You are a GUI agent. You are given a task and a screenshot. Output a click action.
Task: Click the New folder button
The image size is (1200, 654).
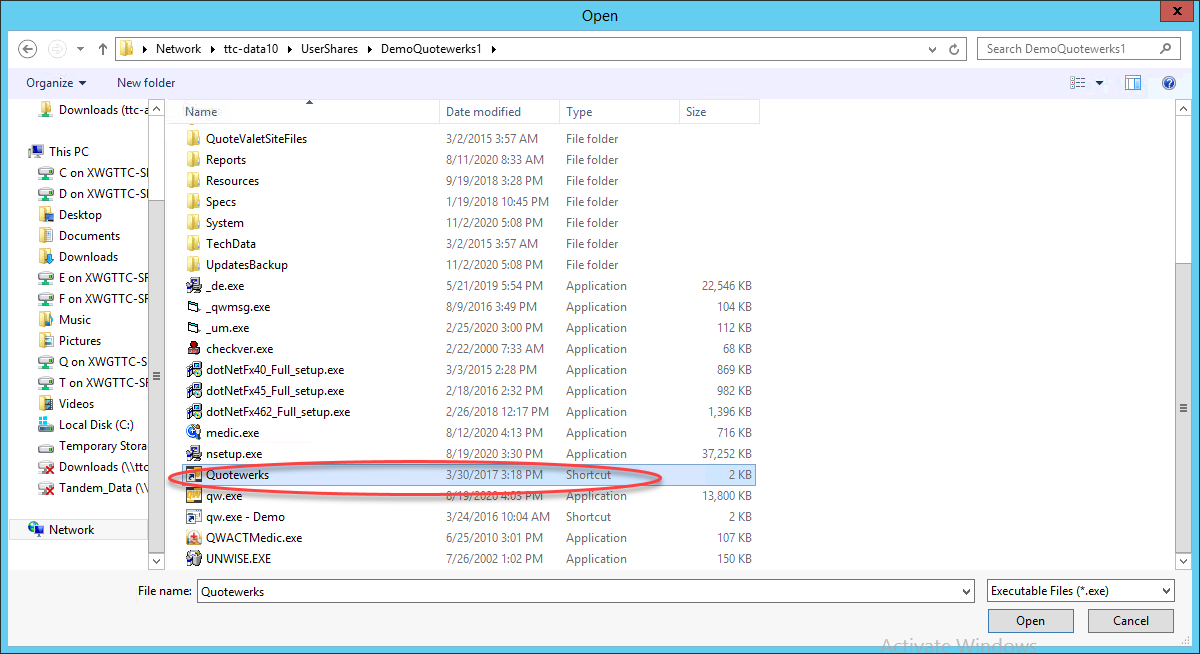coord(146,83)
